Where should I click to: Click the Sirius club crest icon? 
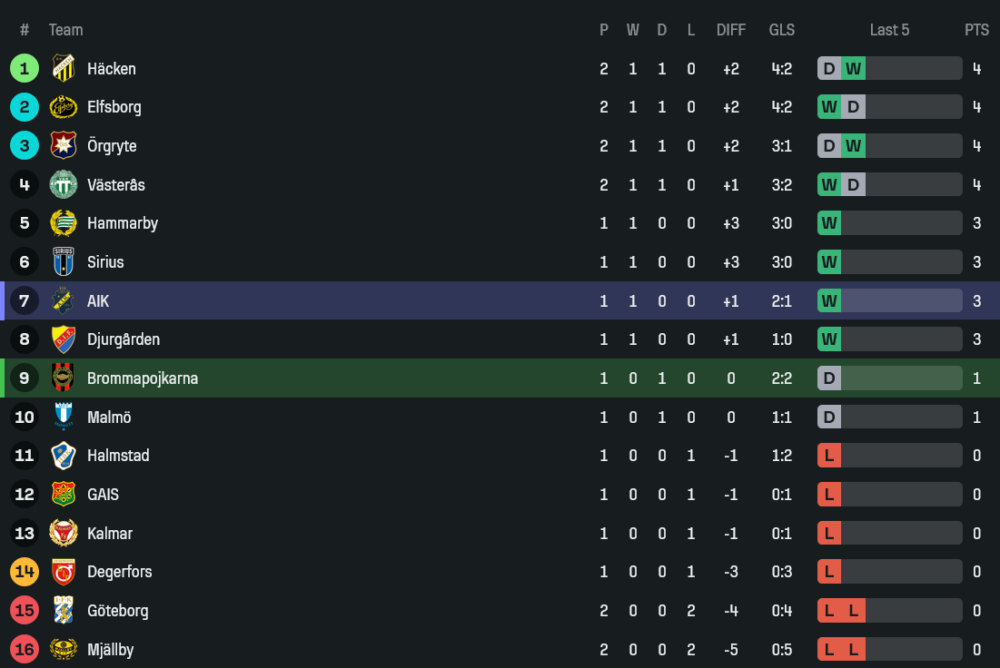pos(63,262)
